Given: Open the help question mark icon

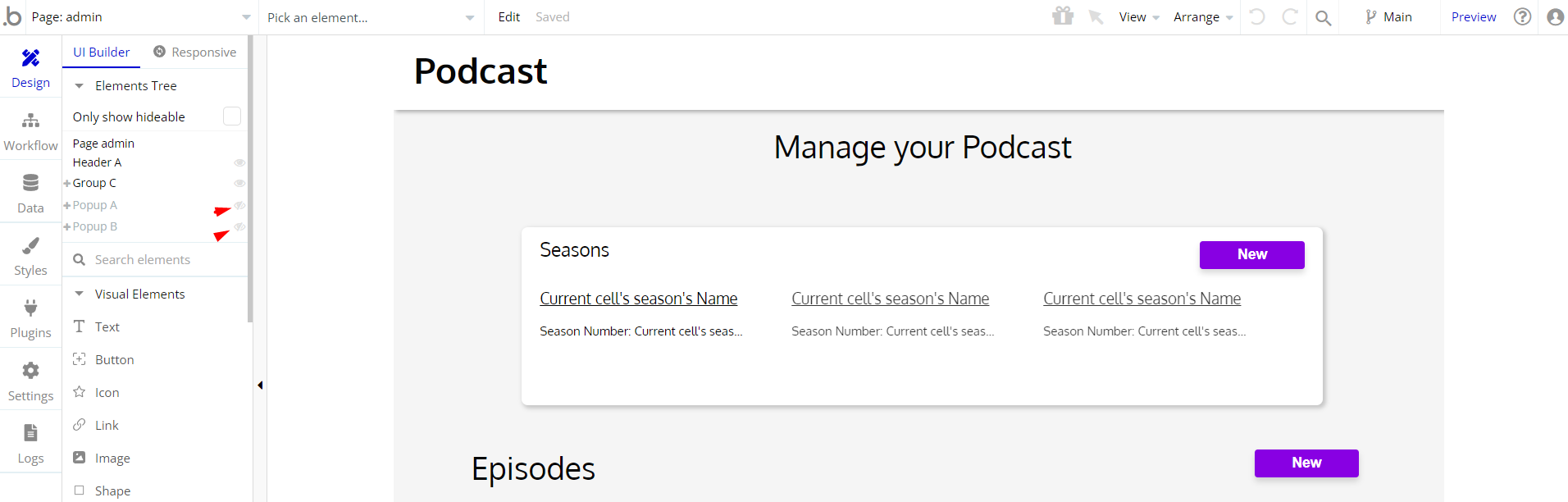Looking at the screenshot, I should click(x=1522, y=16).
